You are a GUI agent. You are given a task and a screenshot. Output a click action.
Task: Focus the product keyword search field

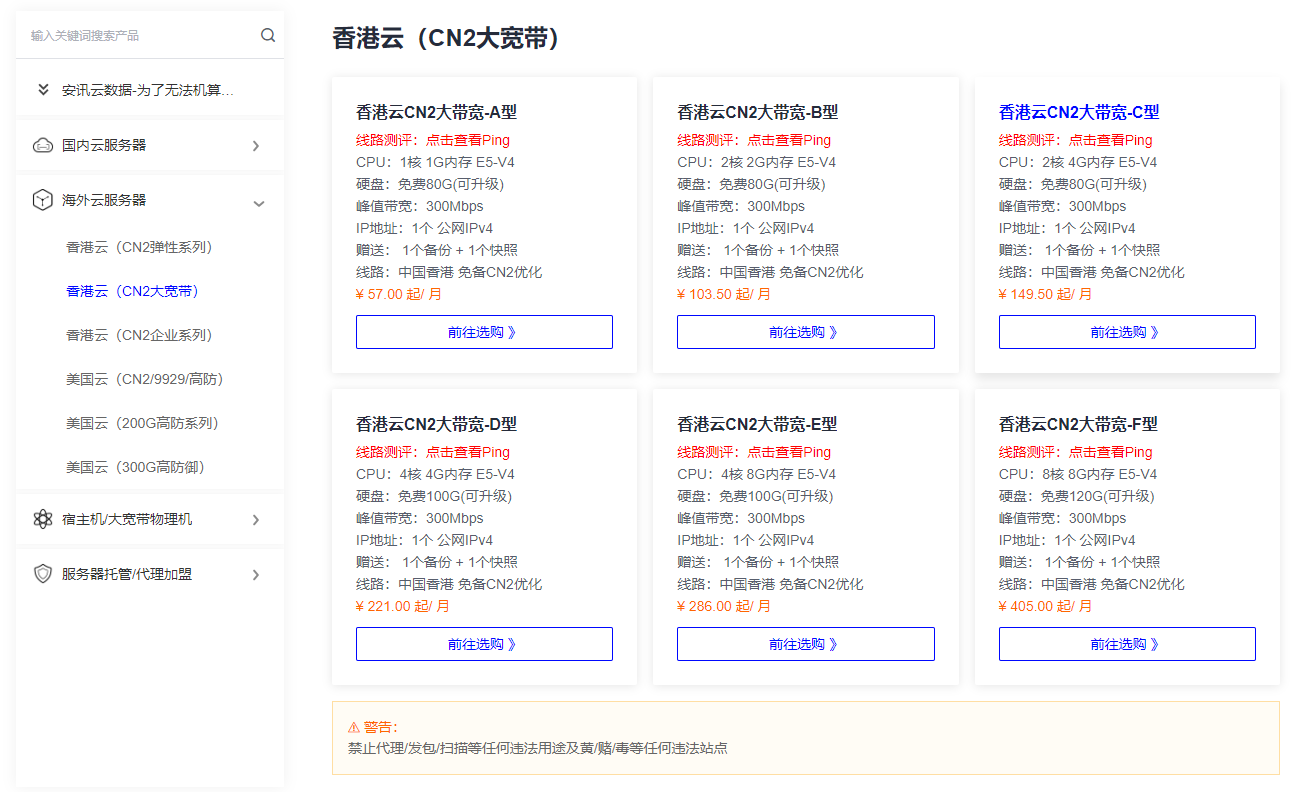coord(140,35)
